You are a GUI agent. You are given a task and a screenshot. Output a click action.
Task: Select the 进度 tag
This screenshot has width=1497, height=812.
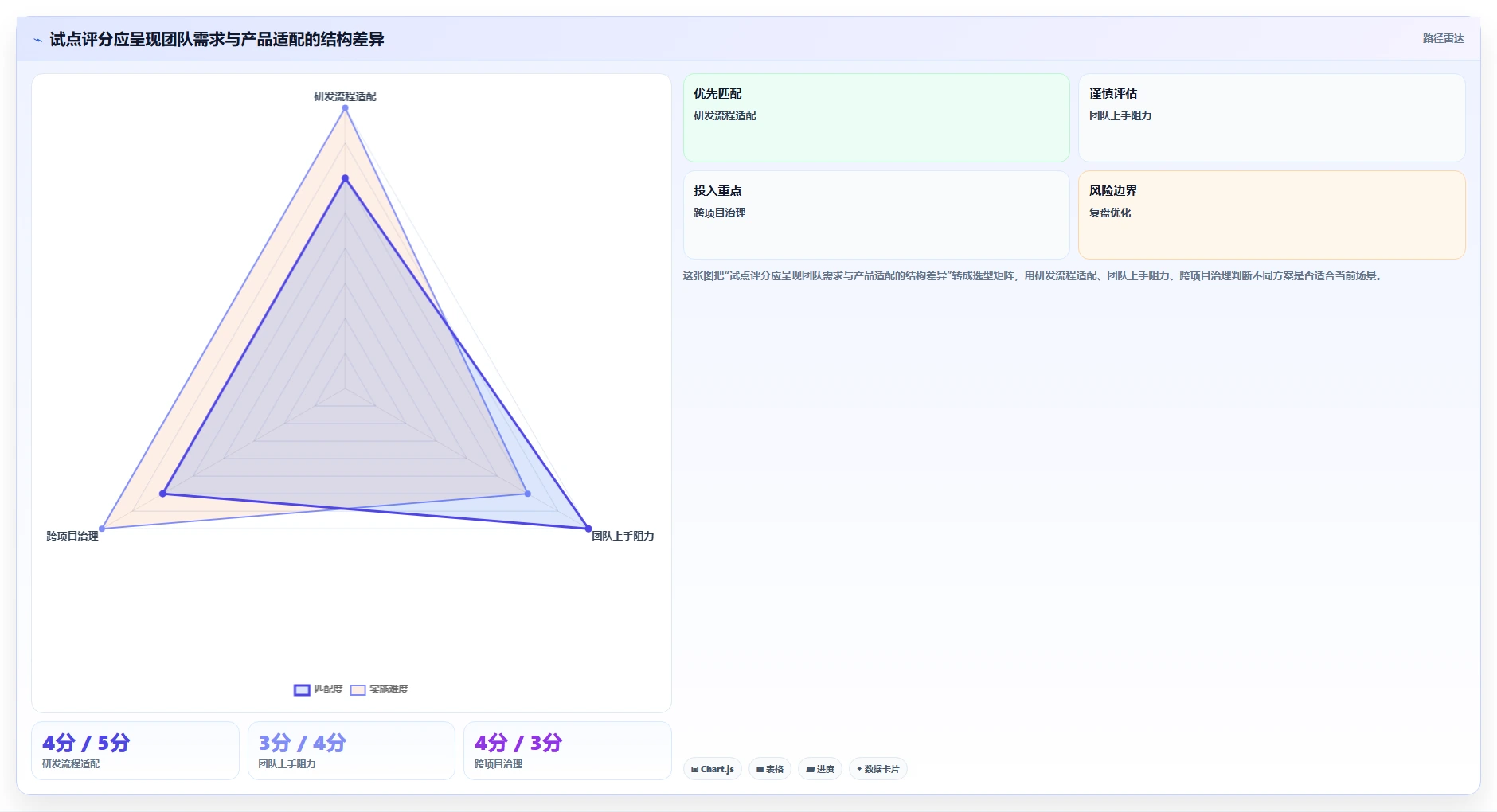[x=820, y=769]
